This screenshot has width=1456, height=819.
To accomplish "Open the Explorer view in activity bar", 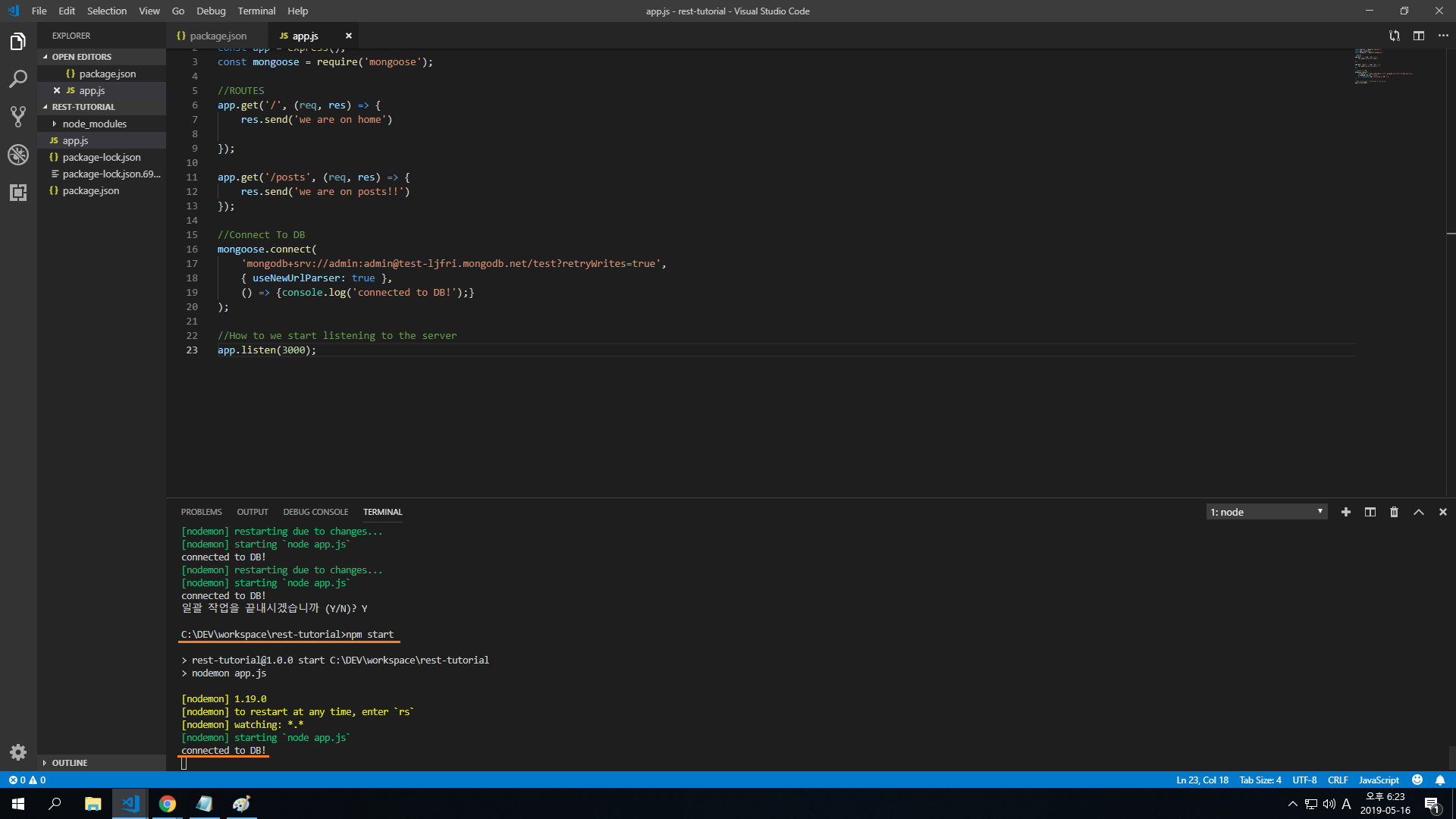I will pyautogui.click(x=18, y=41).
